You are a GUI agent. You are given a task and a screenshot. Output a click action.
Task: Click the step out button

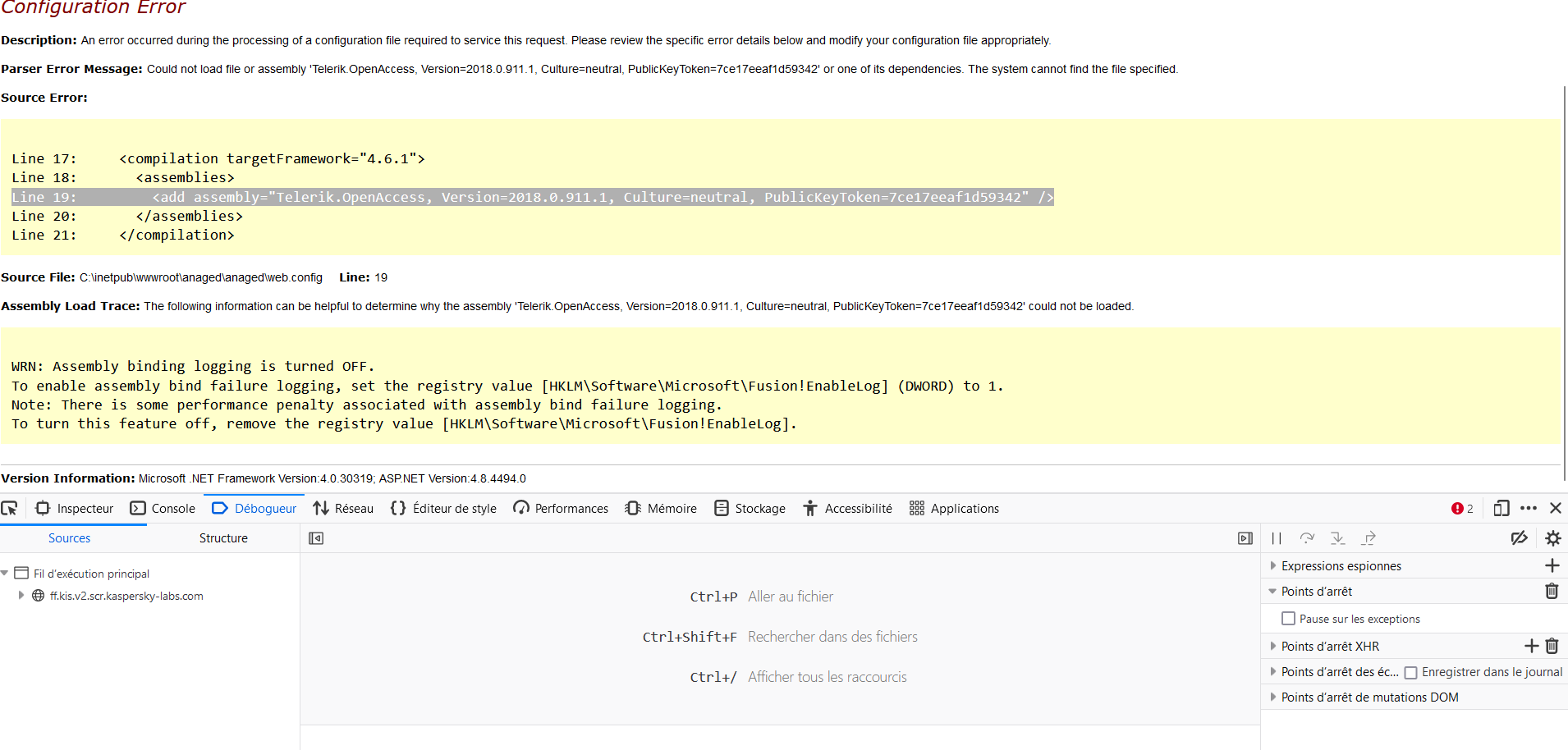[x=1369, y=538]
